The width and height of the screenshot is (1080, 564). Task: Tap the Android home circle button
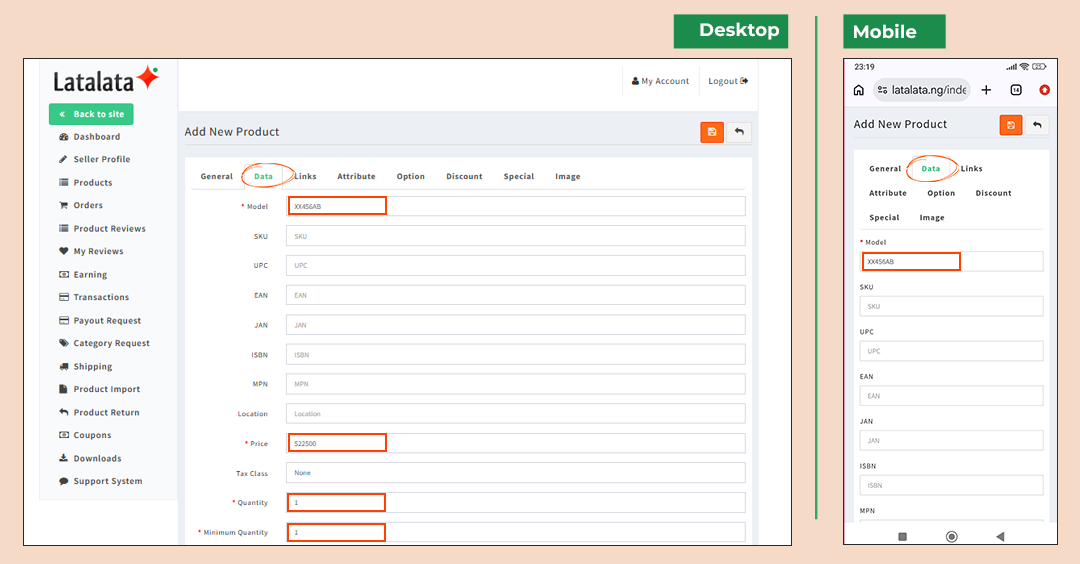(952, 536)
